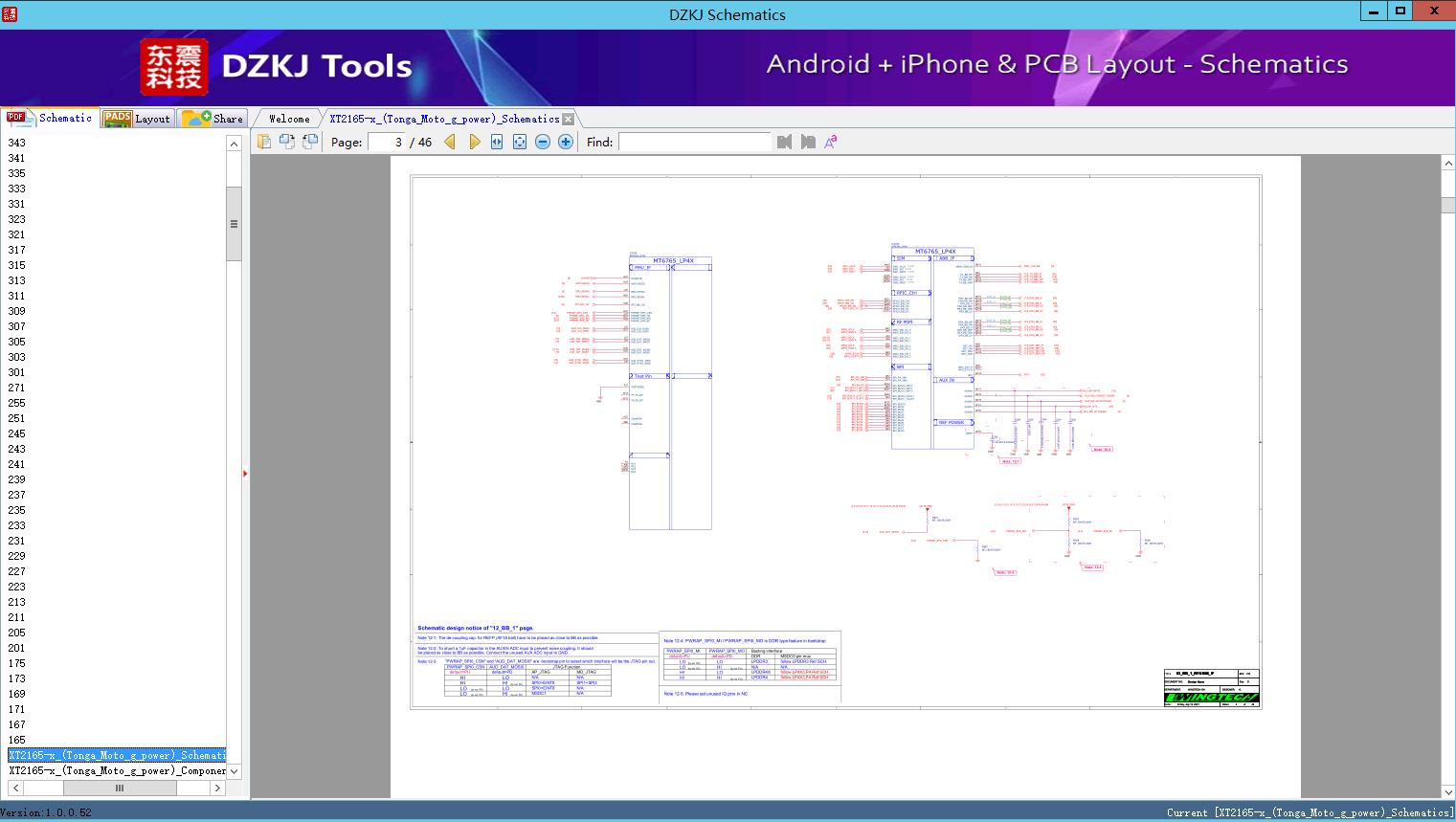Image resolution: width=1456 pixels, height=822 pixels.
Task: Close the XT2165-x Schematics tab
Action: (569, 119)
